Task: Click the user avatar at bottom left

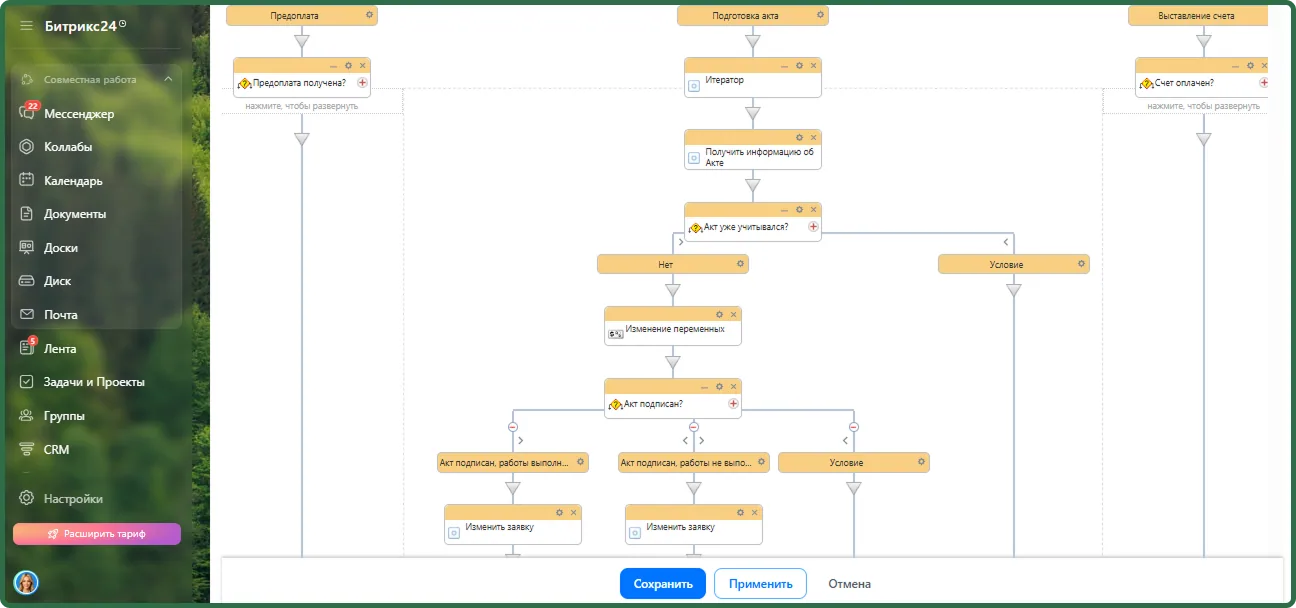Action: [26, 582]
